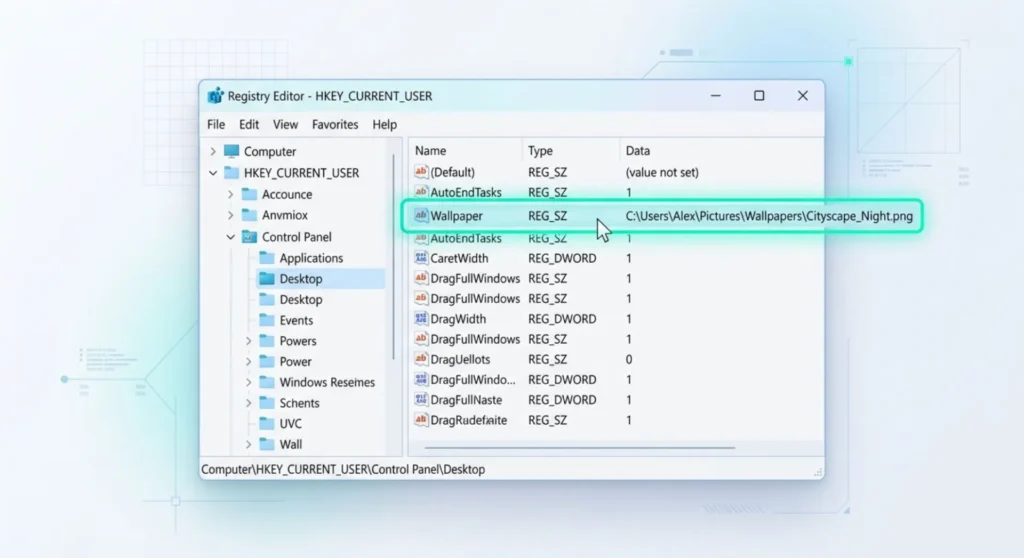
Task: Expand the Power key
Action: tap(248, 361)
